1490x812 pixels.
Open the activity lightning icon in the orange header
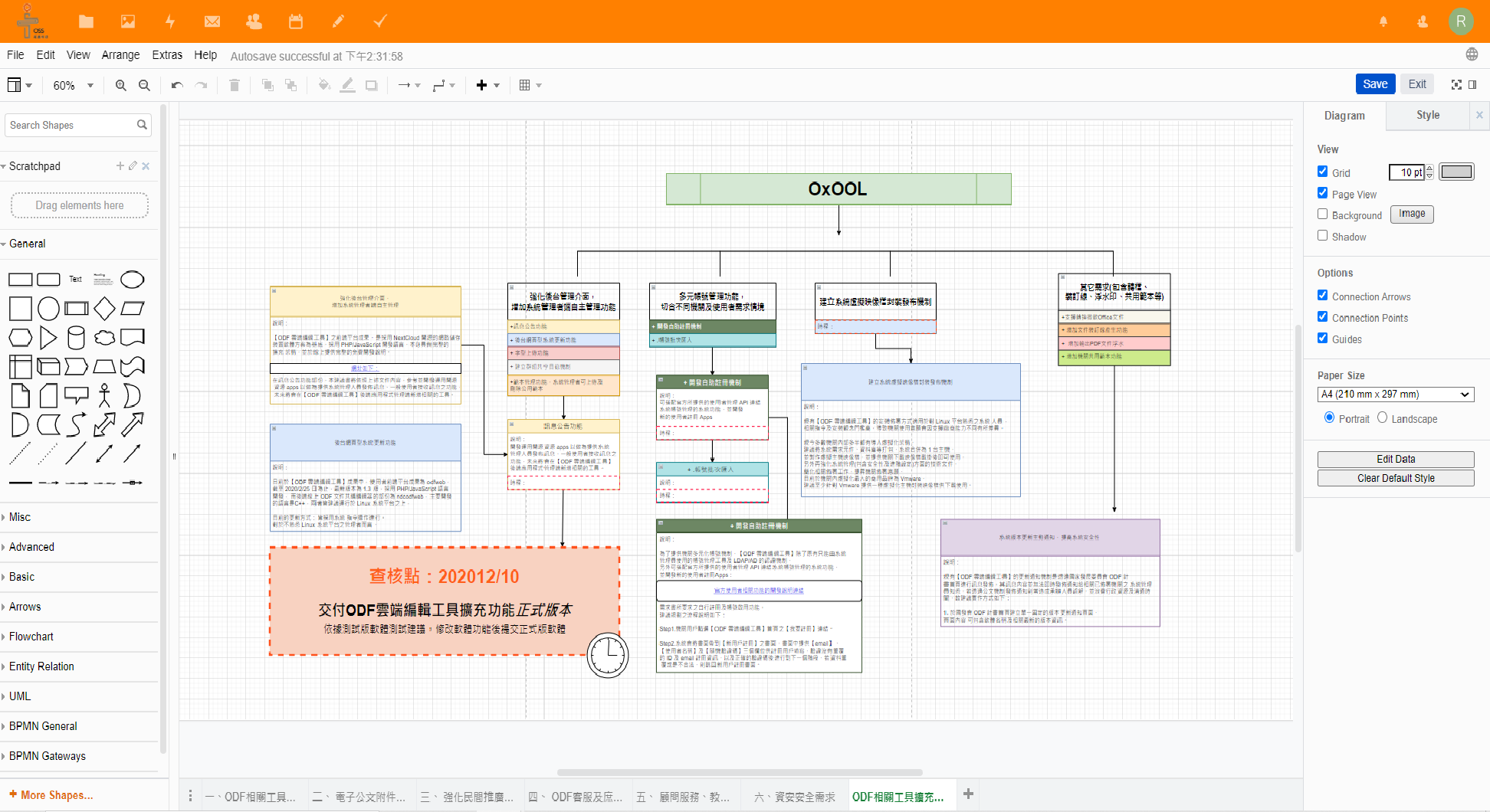point(170,21)
